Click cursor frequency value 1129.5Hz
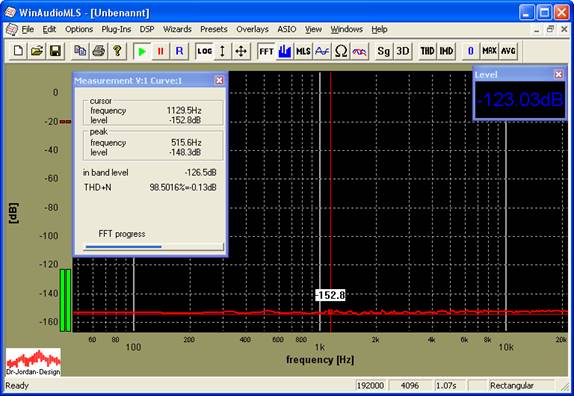This screenshot has height=396, width=574. (184, 110)
